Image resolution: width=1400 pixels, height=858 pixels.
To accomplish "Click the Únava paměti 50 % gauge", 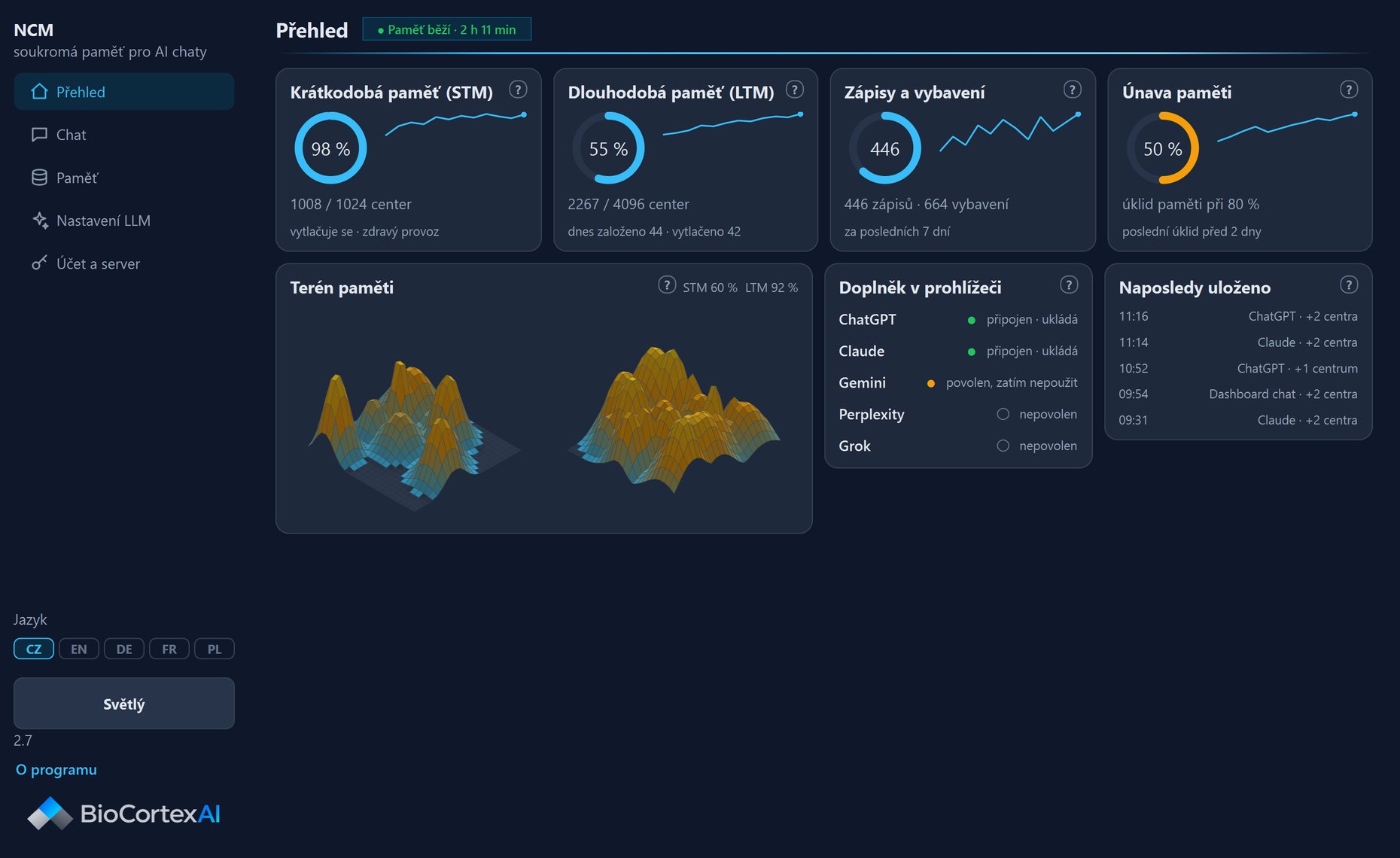I will click(x=1162, y=148).
